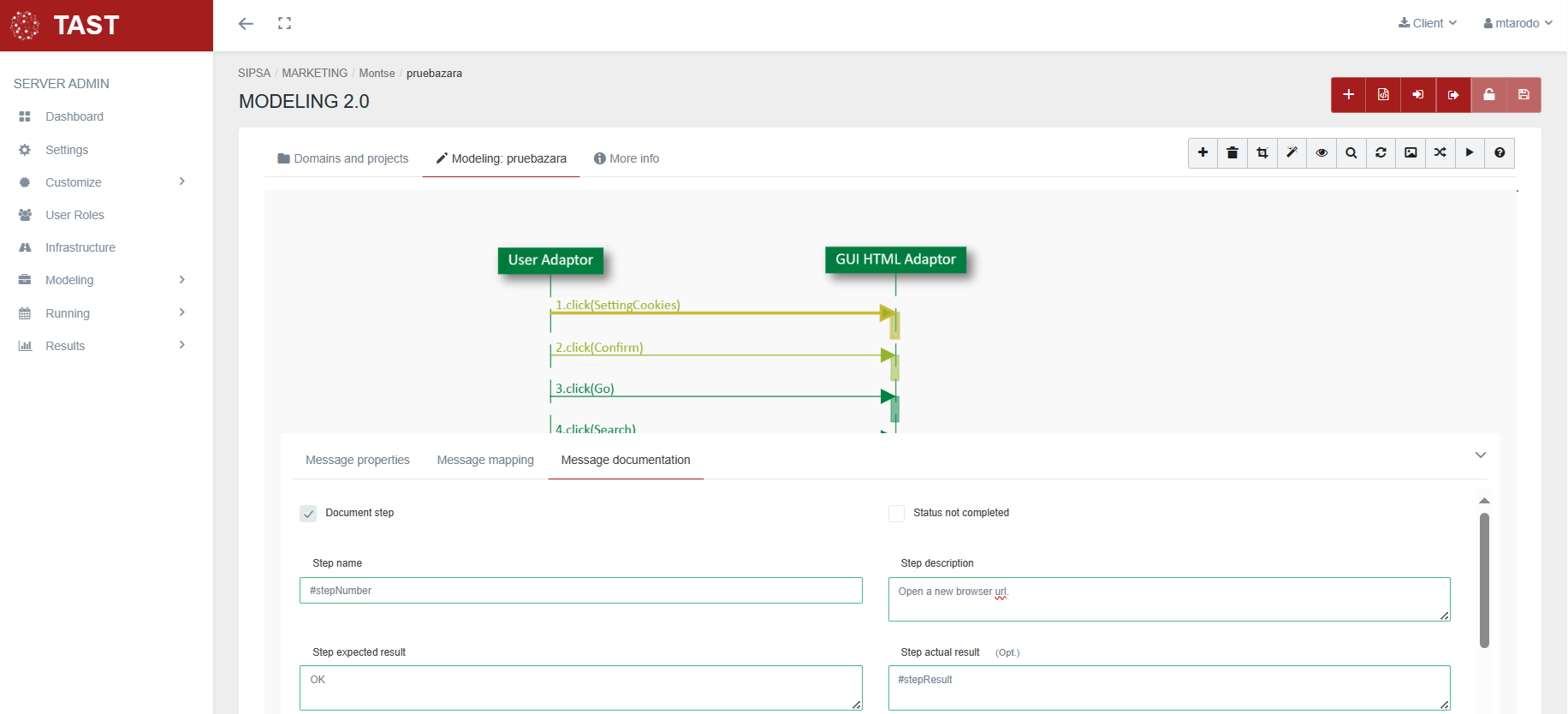The height and width of the screenshot is (714, 1568).
Task: Open help with the question mark icon
Action: pos(1500,153)
